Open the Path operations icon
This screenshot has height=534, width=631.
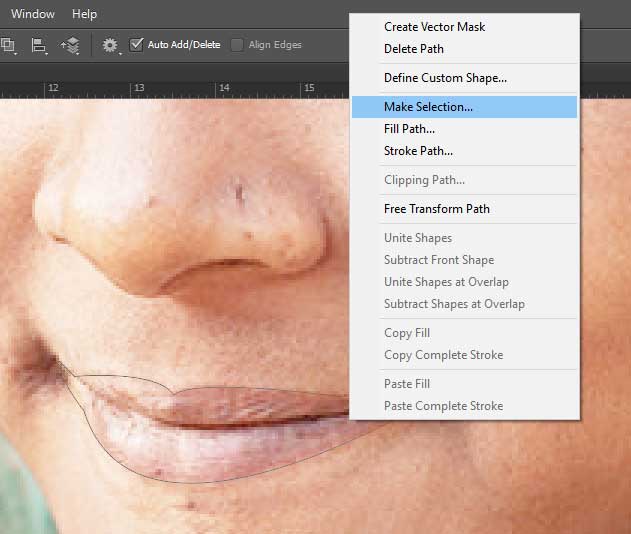(8, 45)
